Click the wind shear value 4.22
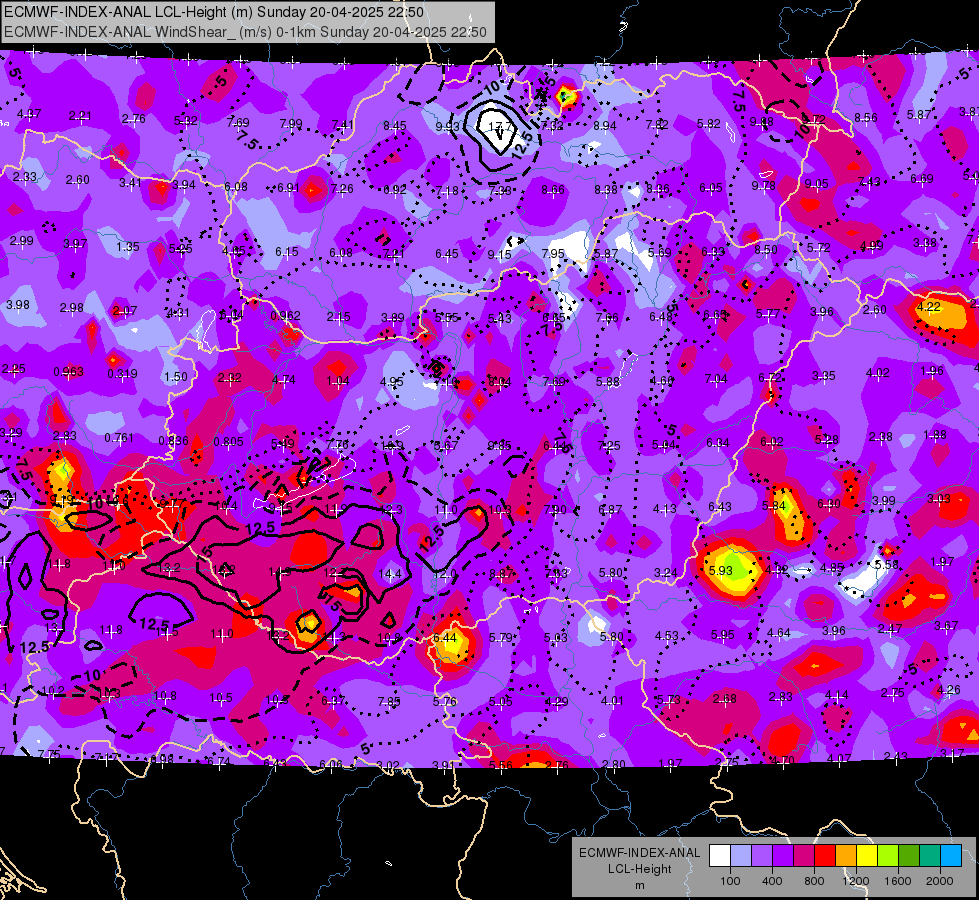979x900 pixels. [x=928, y=307]
